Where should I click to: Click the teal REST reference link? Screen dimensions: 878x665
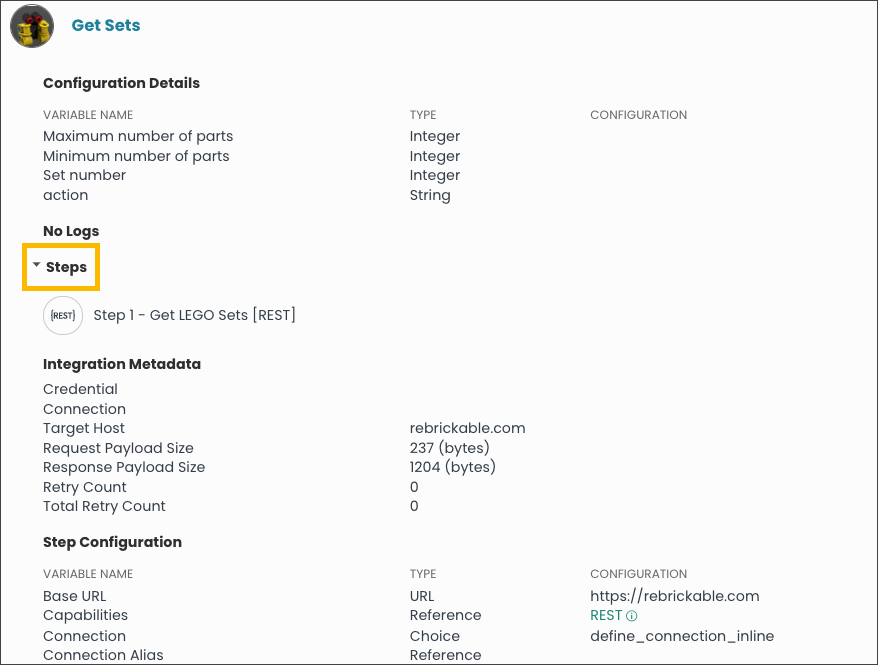604,615
